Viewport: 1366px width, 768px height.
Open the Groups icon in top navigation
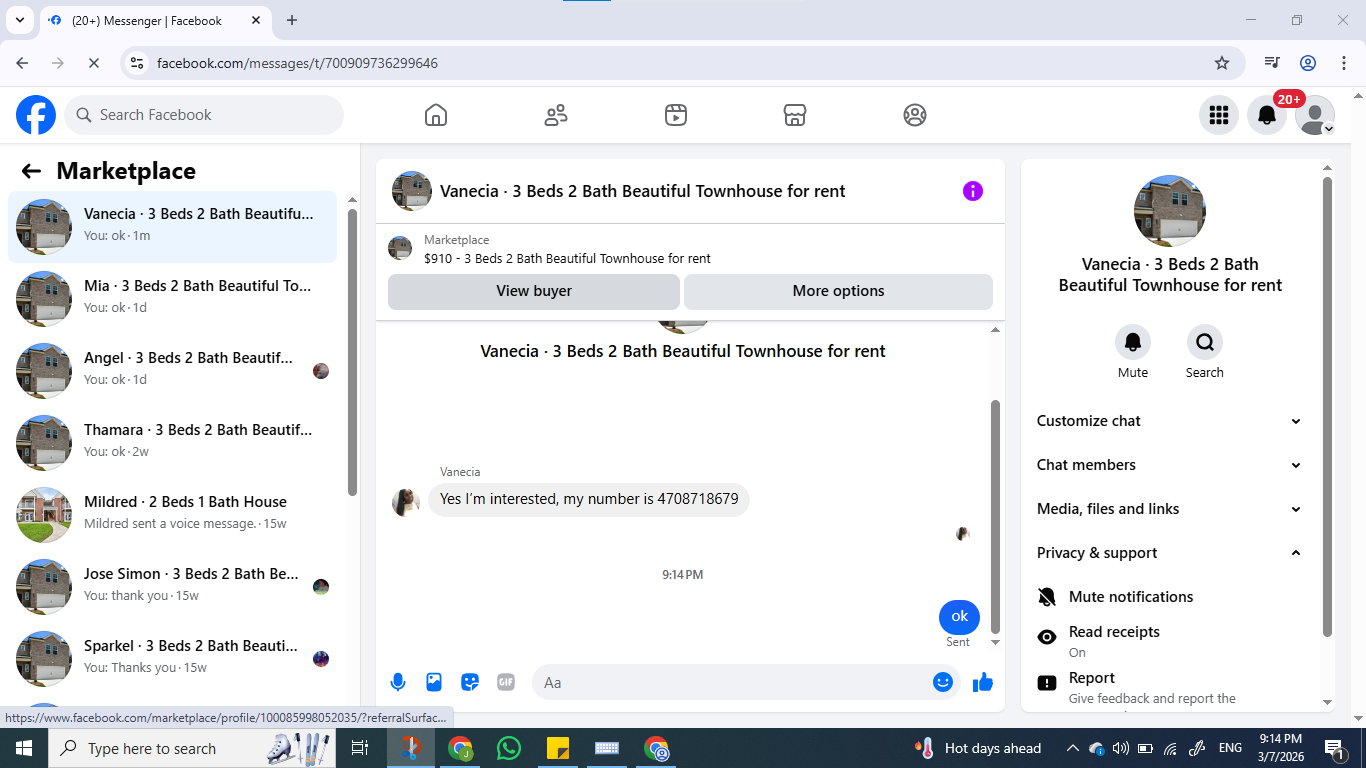click(915, 115)
